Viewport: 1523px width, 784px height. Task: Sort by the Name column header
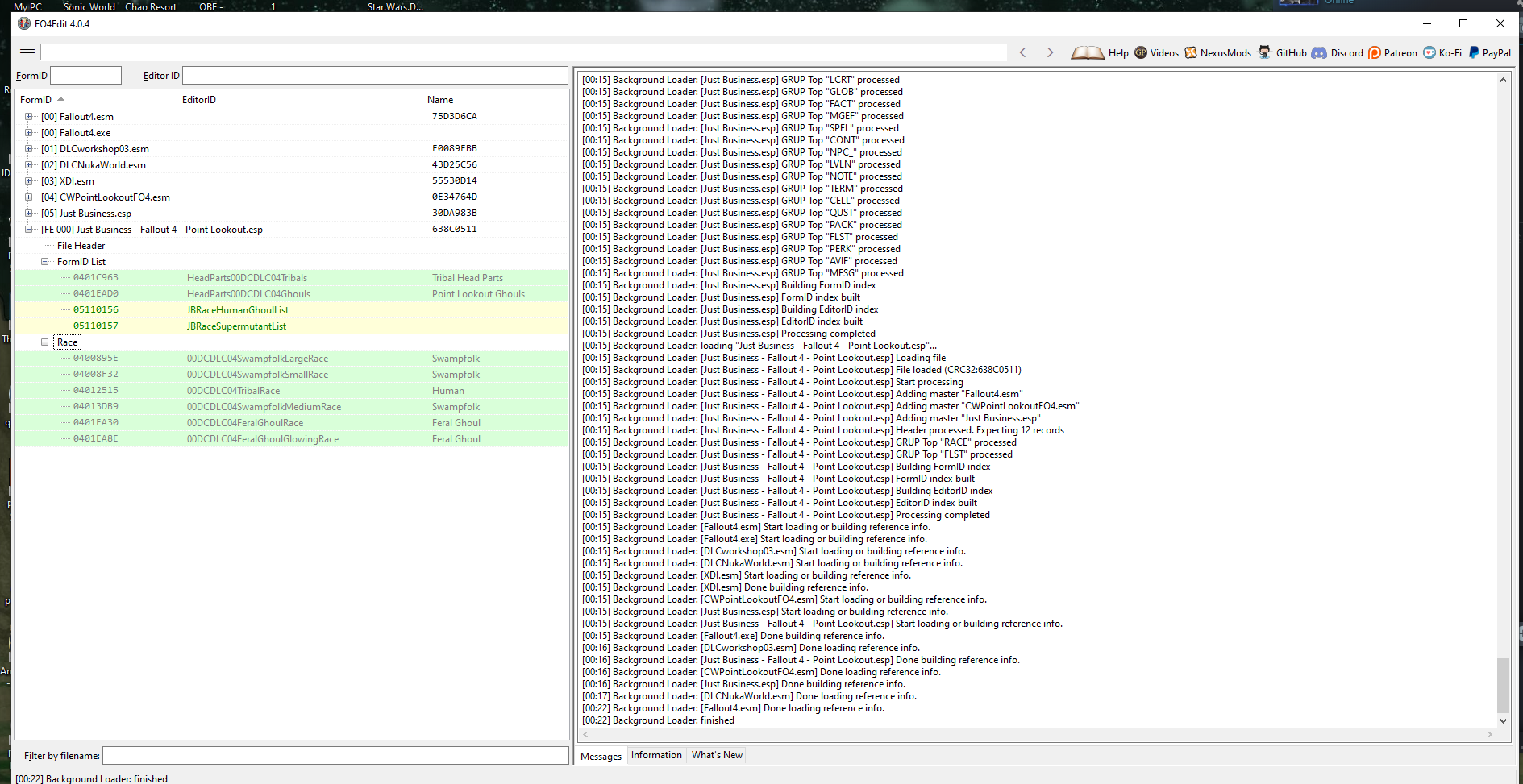[x=495, y=99]
